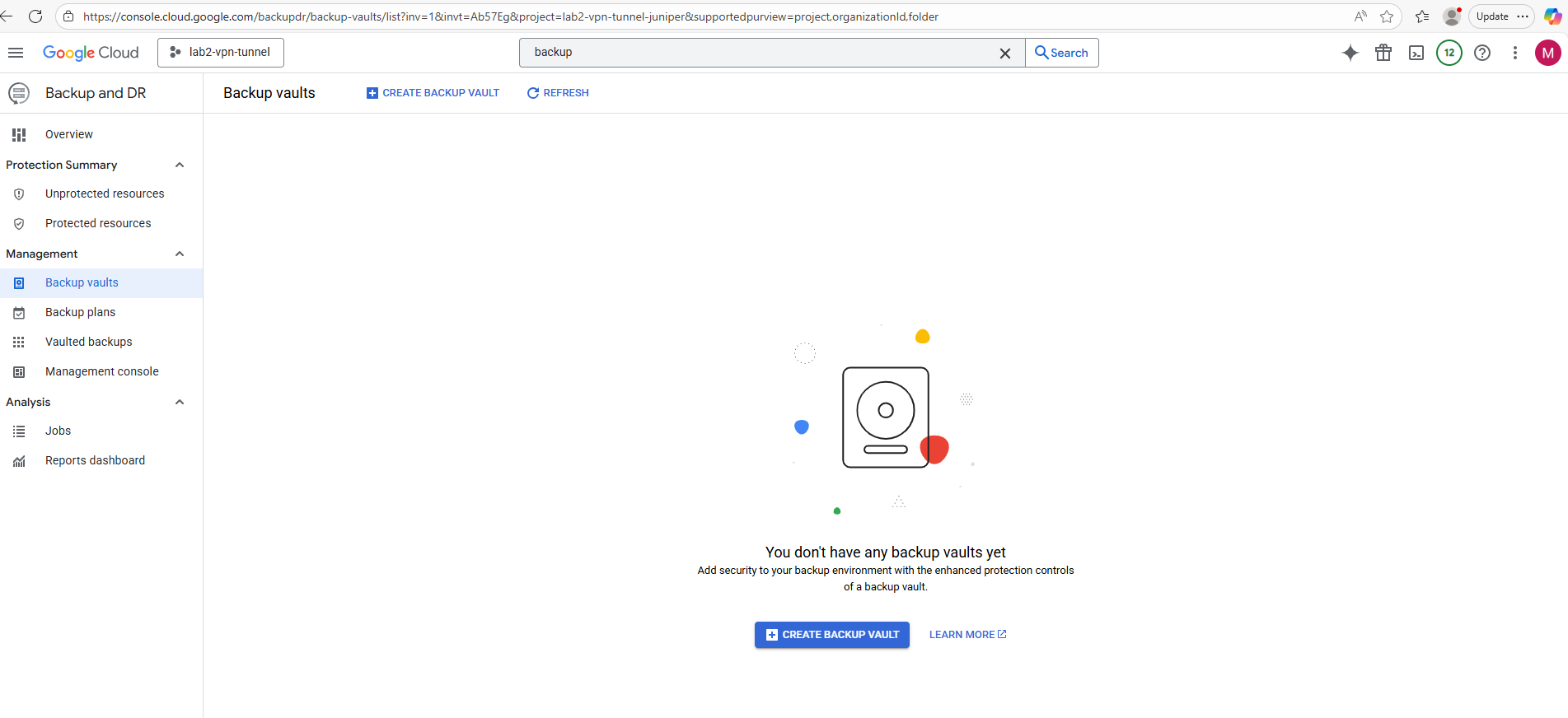The width and height of the screenshot is (1568, 718).
Task: Open the lab2-vpn-tunnel project selector
Action: [221, 53]
